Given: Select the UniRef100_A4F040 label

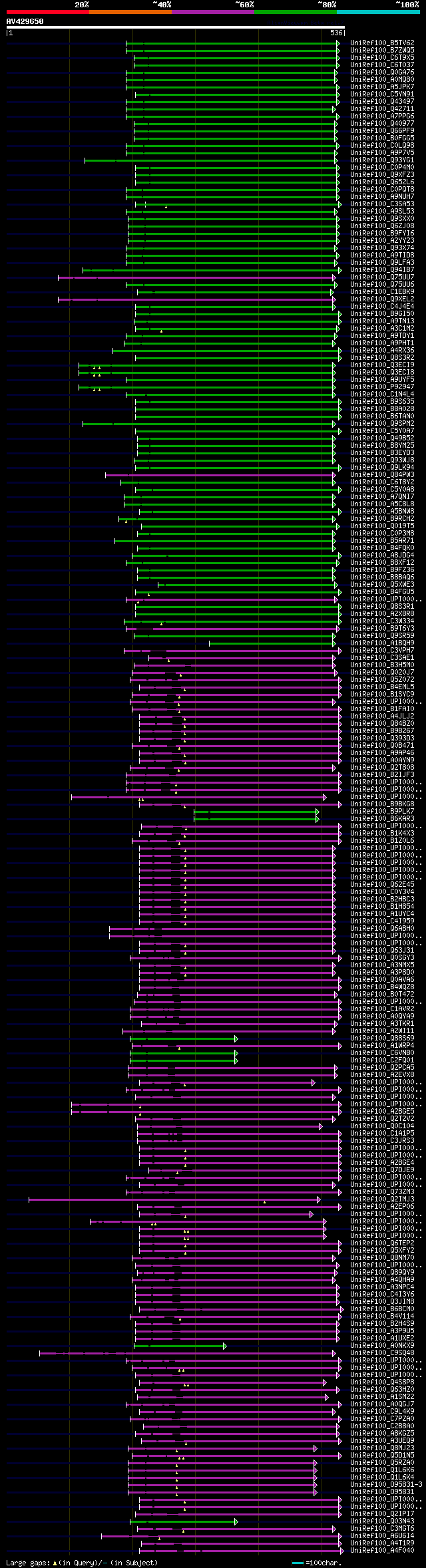Looking at the screenshot, I should point(382,1551).
